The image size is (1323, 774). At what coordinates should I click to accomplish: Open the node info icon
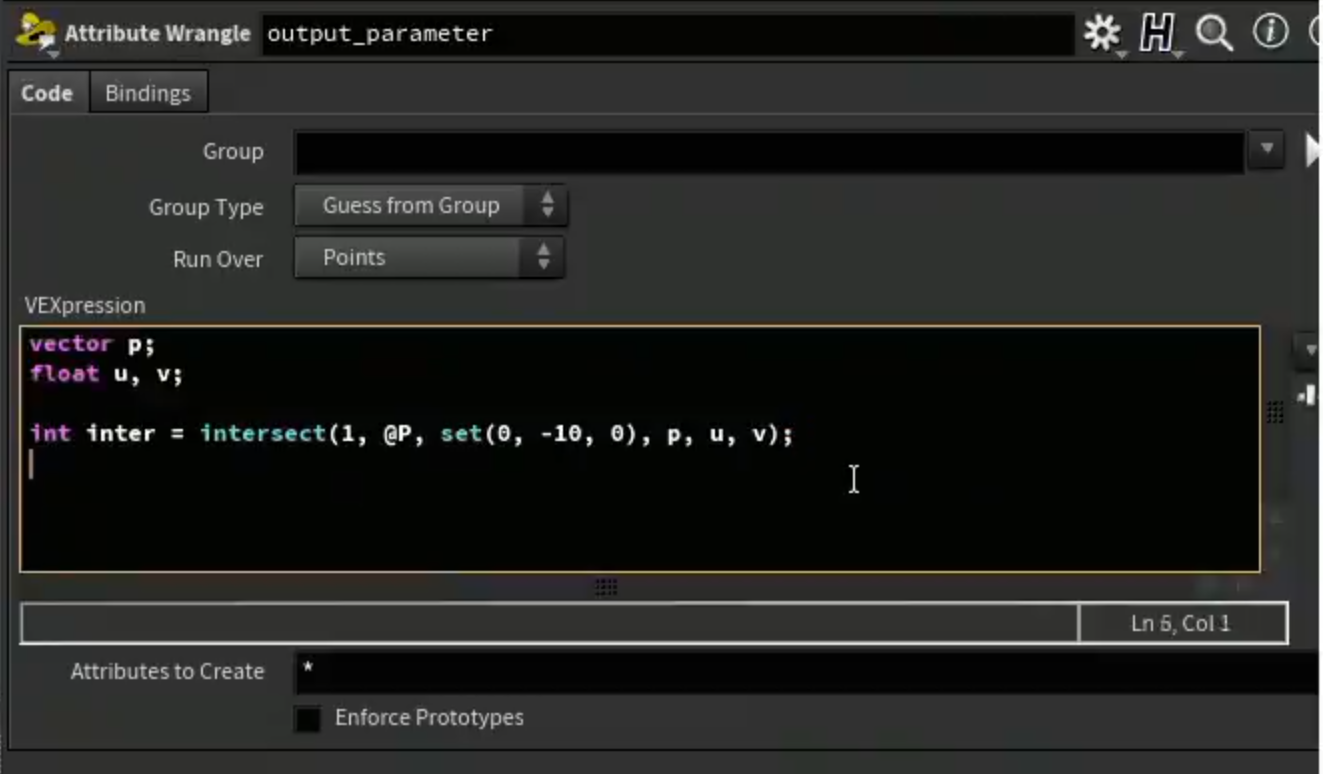point(1271,32)
